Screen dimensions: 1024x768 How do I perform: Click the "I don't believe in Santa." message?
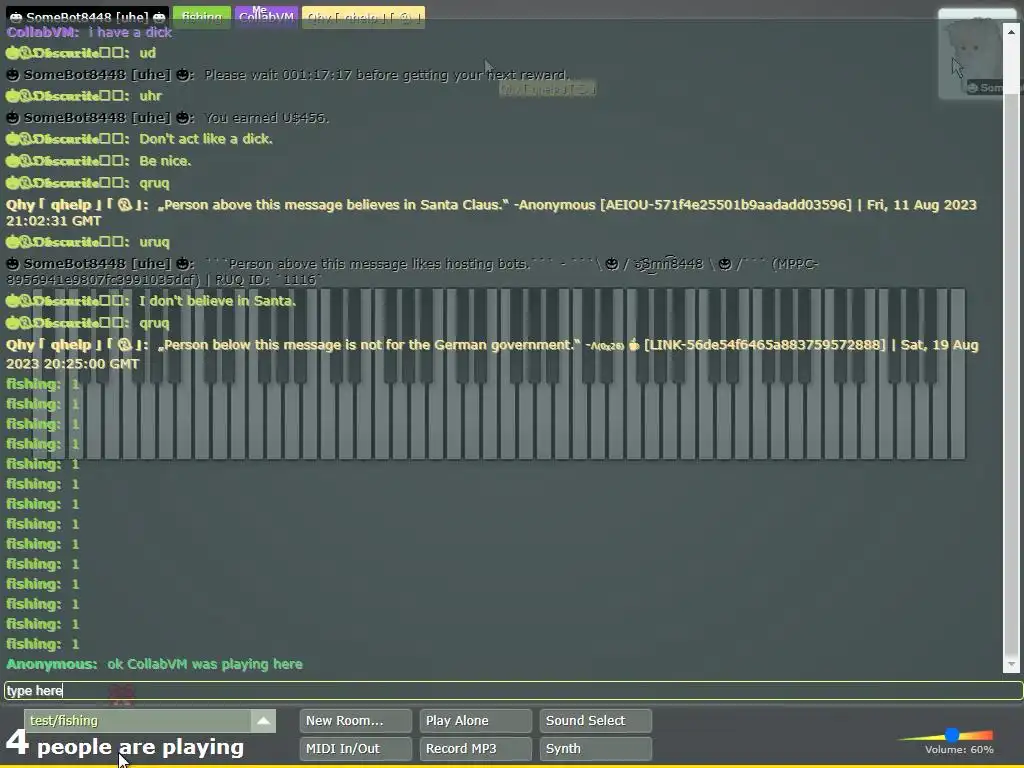(x=217, y=300)
